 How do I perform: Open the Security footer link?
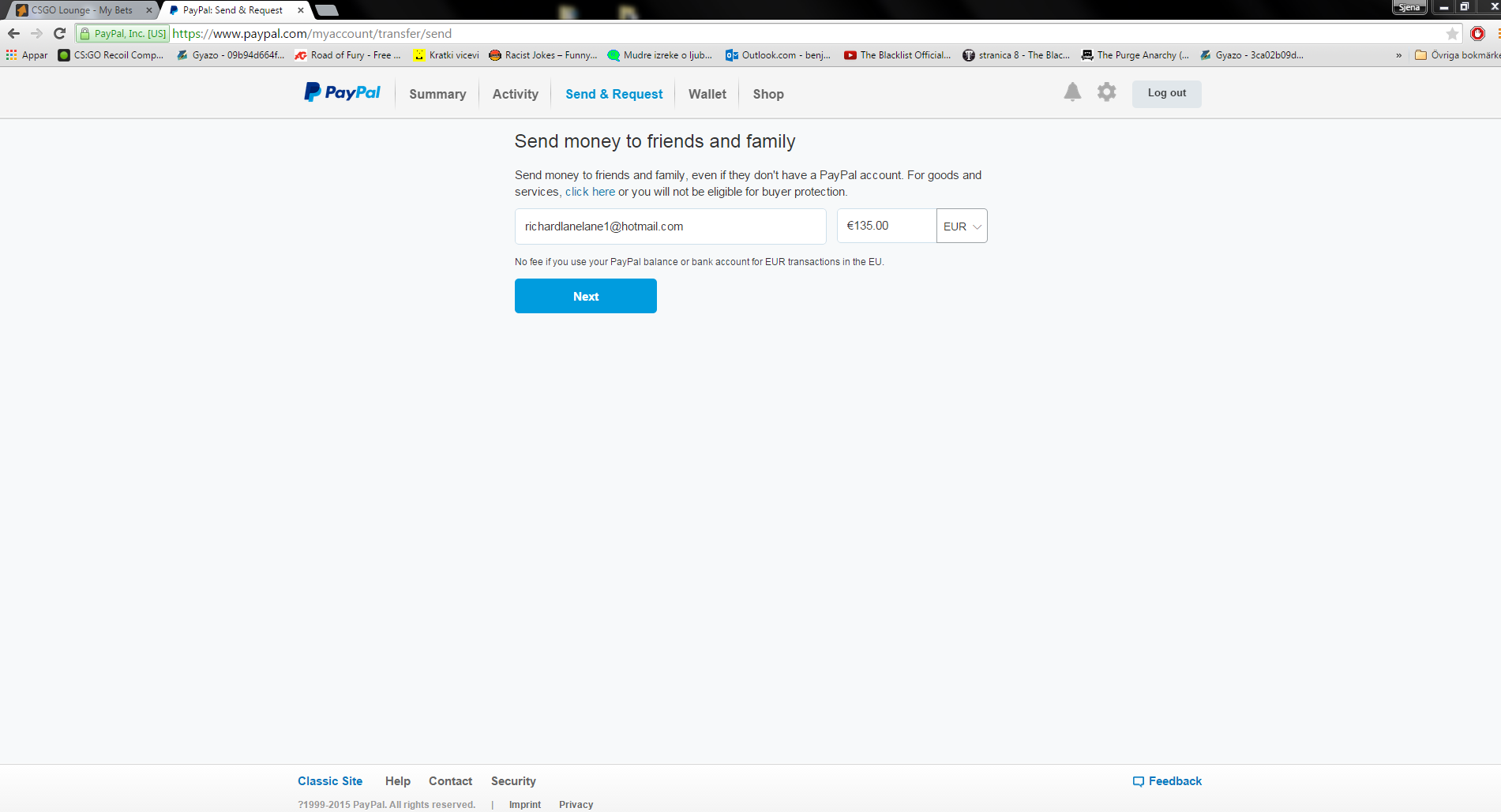(513, 781)
